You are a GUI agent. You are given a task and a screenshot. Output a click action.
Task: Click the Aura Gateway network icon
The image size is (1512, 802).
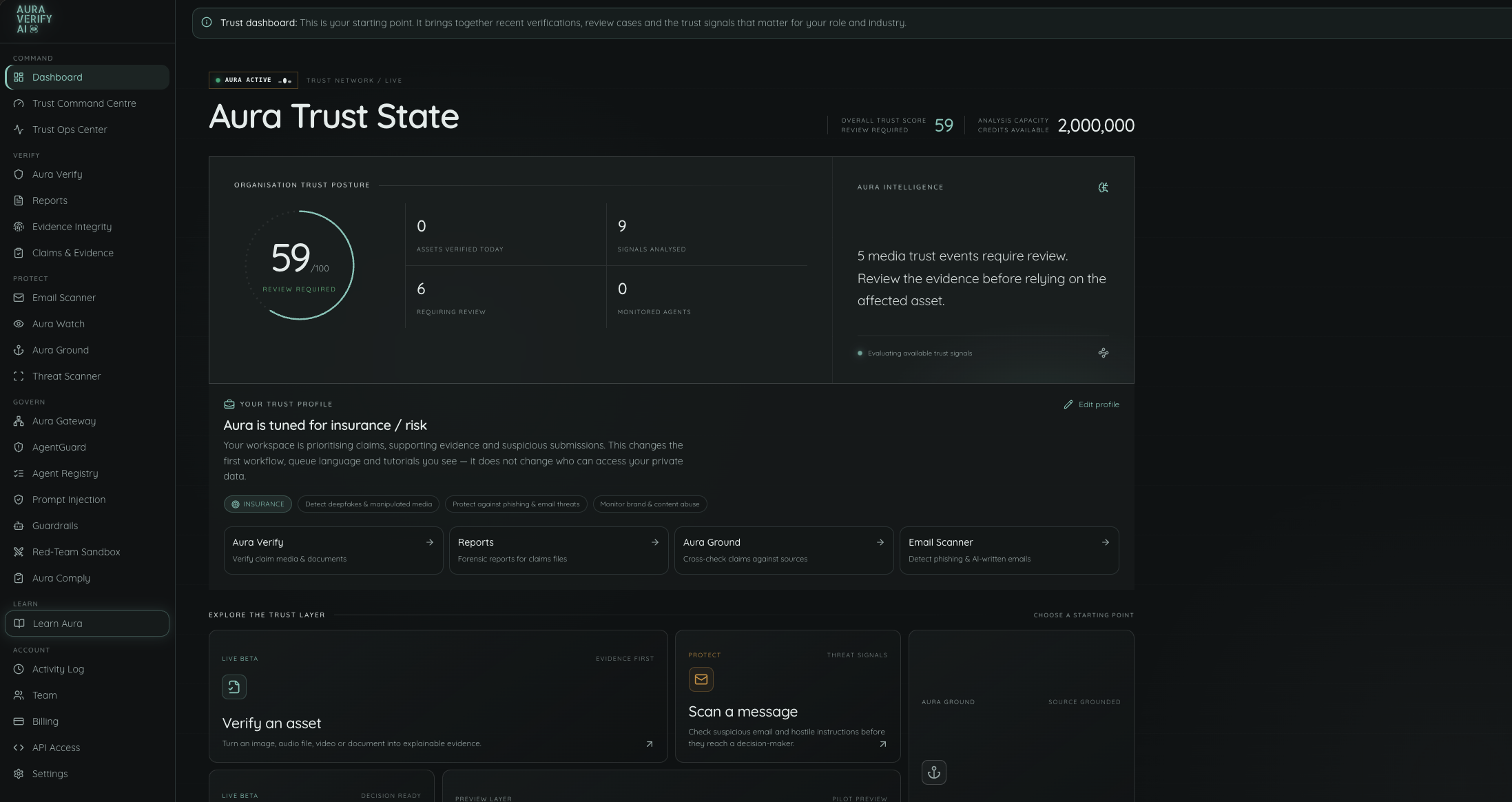[19, 421]
